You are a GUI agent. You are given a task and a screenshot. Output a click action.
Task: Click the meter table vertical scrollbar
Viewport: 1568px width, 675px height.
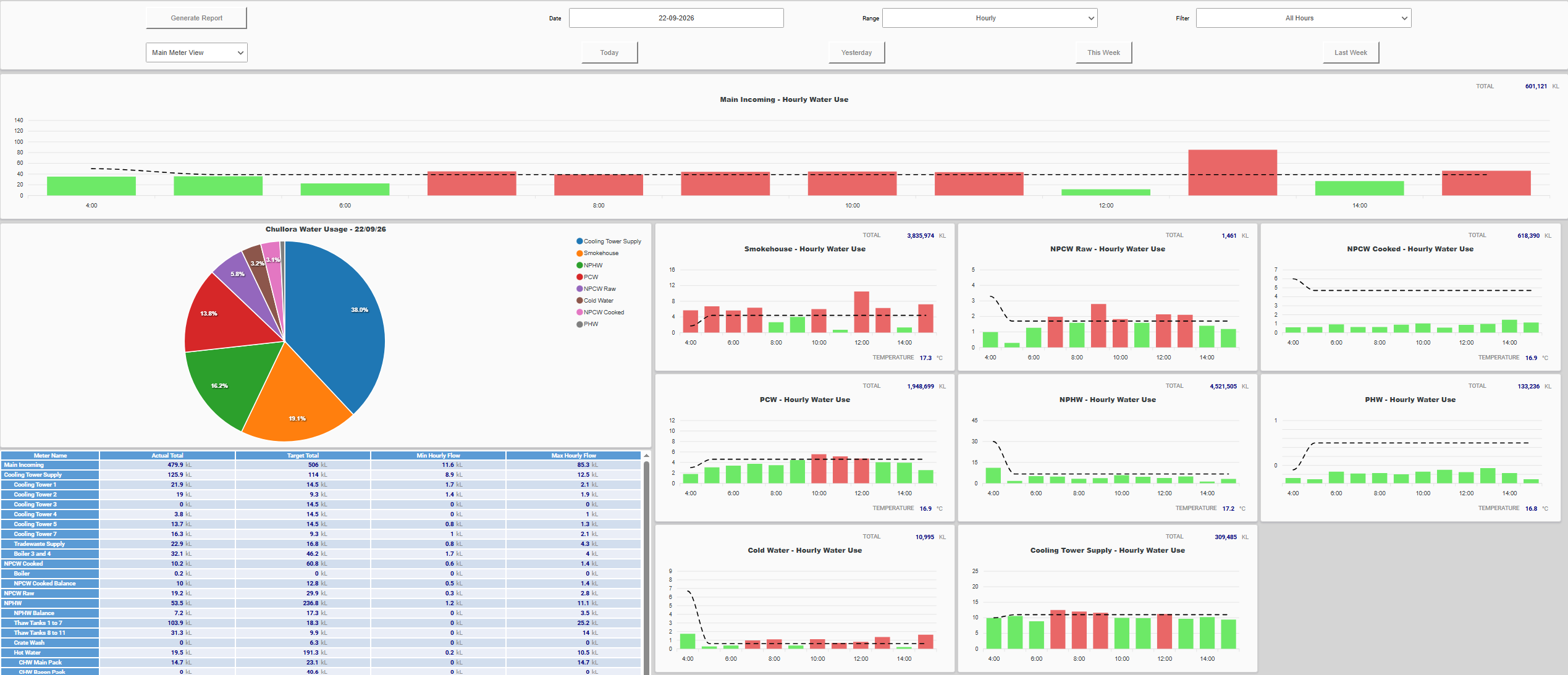(646, 567)
